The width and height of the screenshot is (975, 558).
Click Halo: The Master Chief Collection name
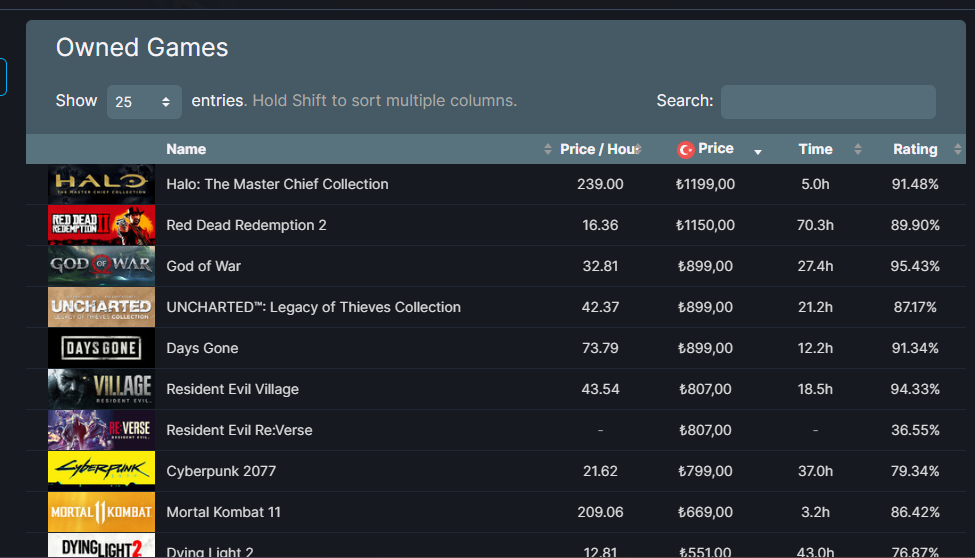click(x=277, y=184)
